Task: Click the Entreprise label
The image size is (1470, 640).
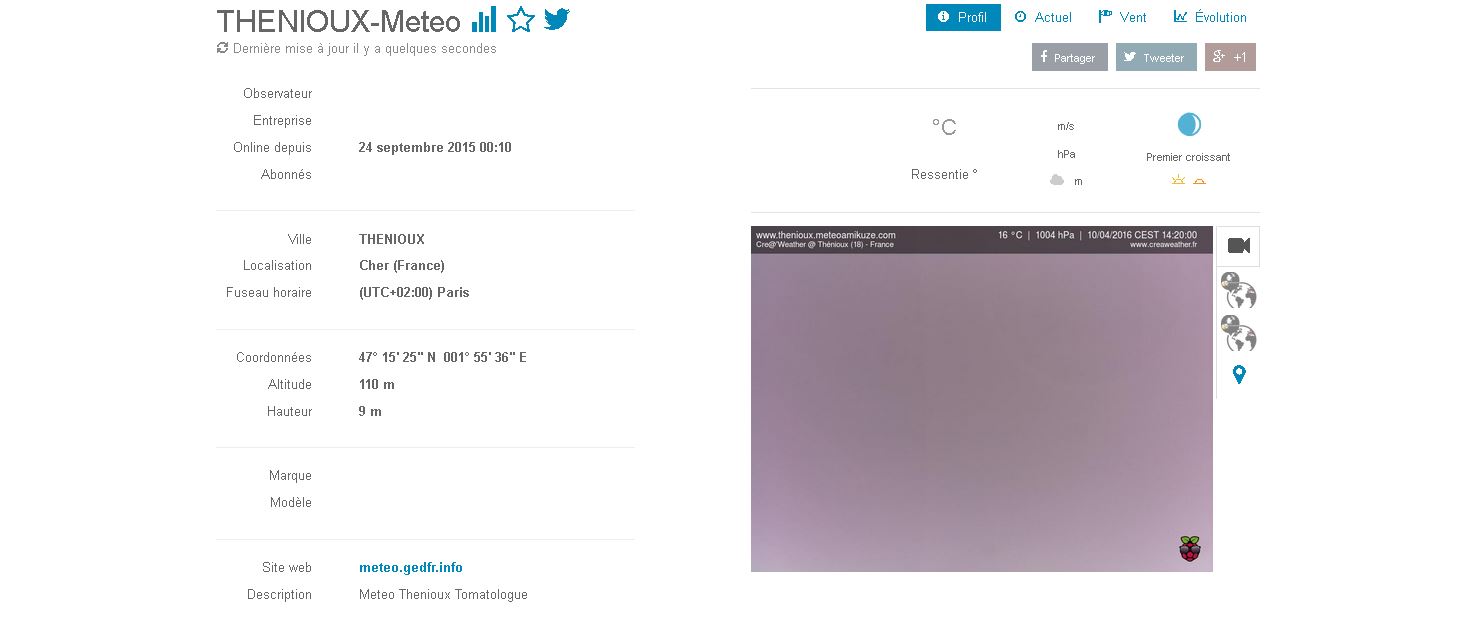Action: click(x=282, y=120)
